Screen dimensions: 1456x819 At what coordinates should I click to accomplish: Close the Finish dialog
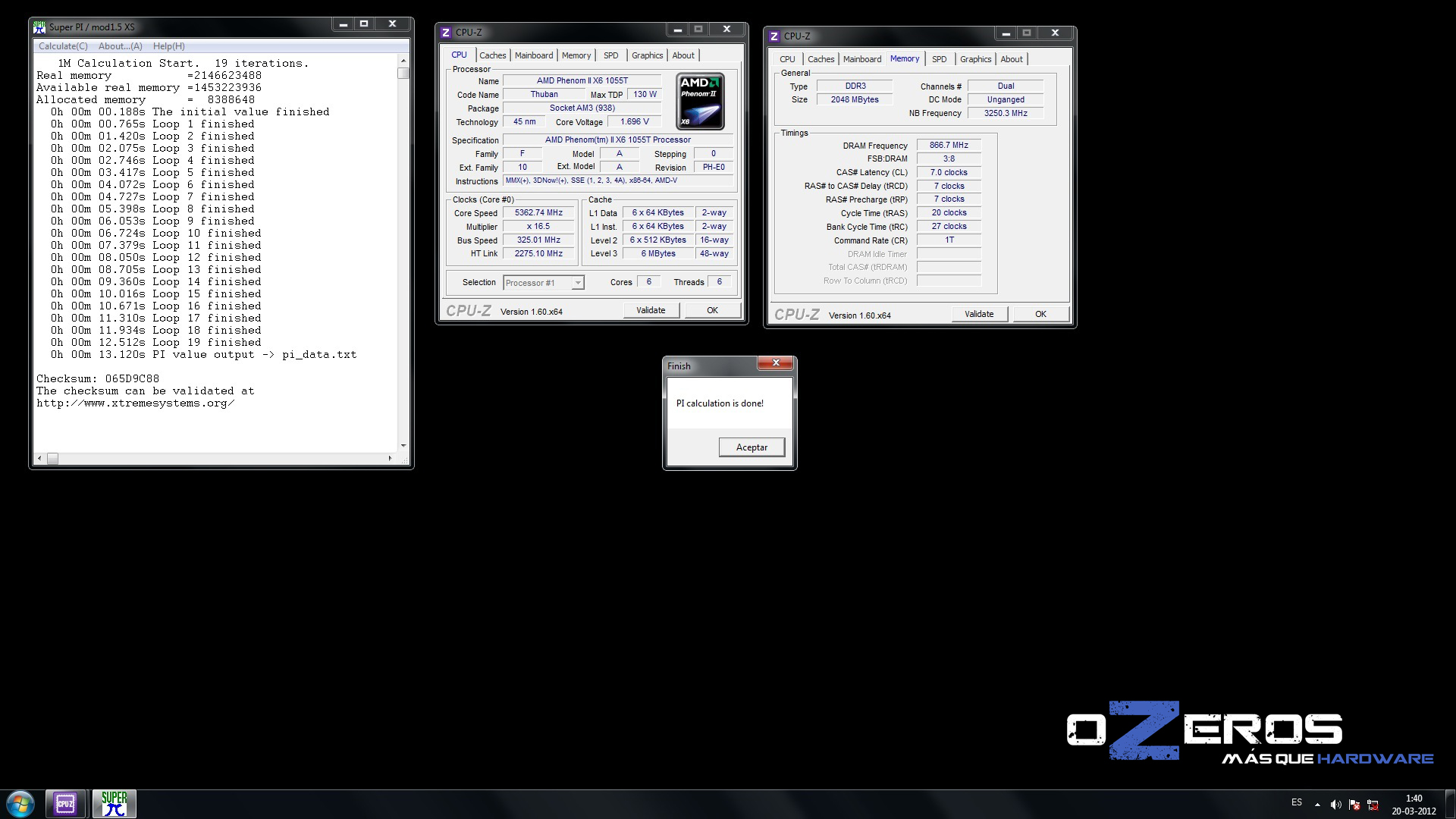776,363
